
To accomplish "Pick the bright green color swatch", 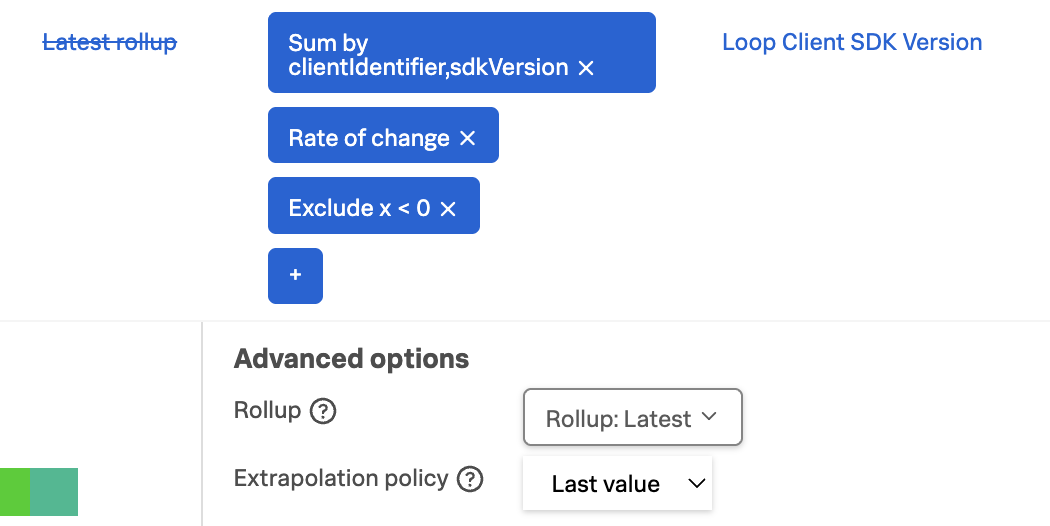I will (x=14, y=491).
